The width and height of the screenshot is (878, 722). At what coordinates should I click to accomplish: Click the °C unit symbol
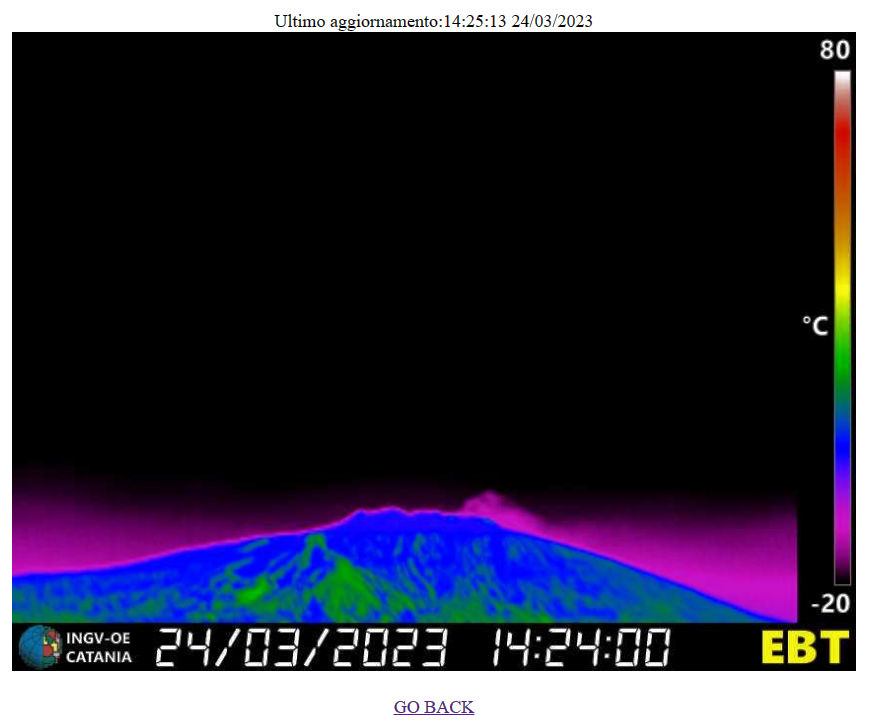point(815,325)
